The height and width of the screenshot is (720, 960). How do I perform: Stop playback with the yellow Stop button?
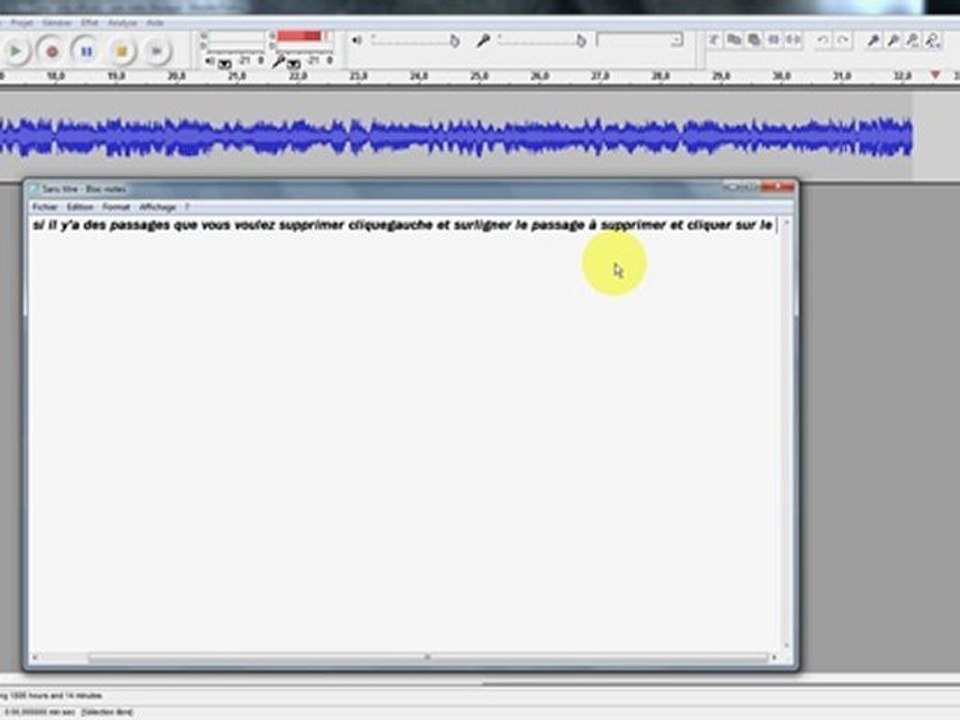121,51
